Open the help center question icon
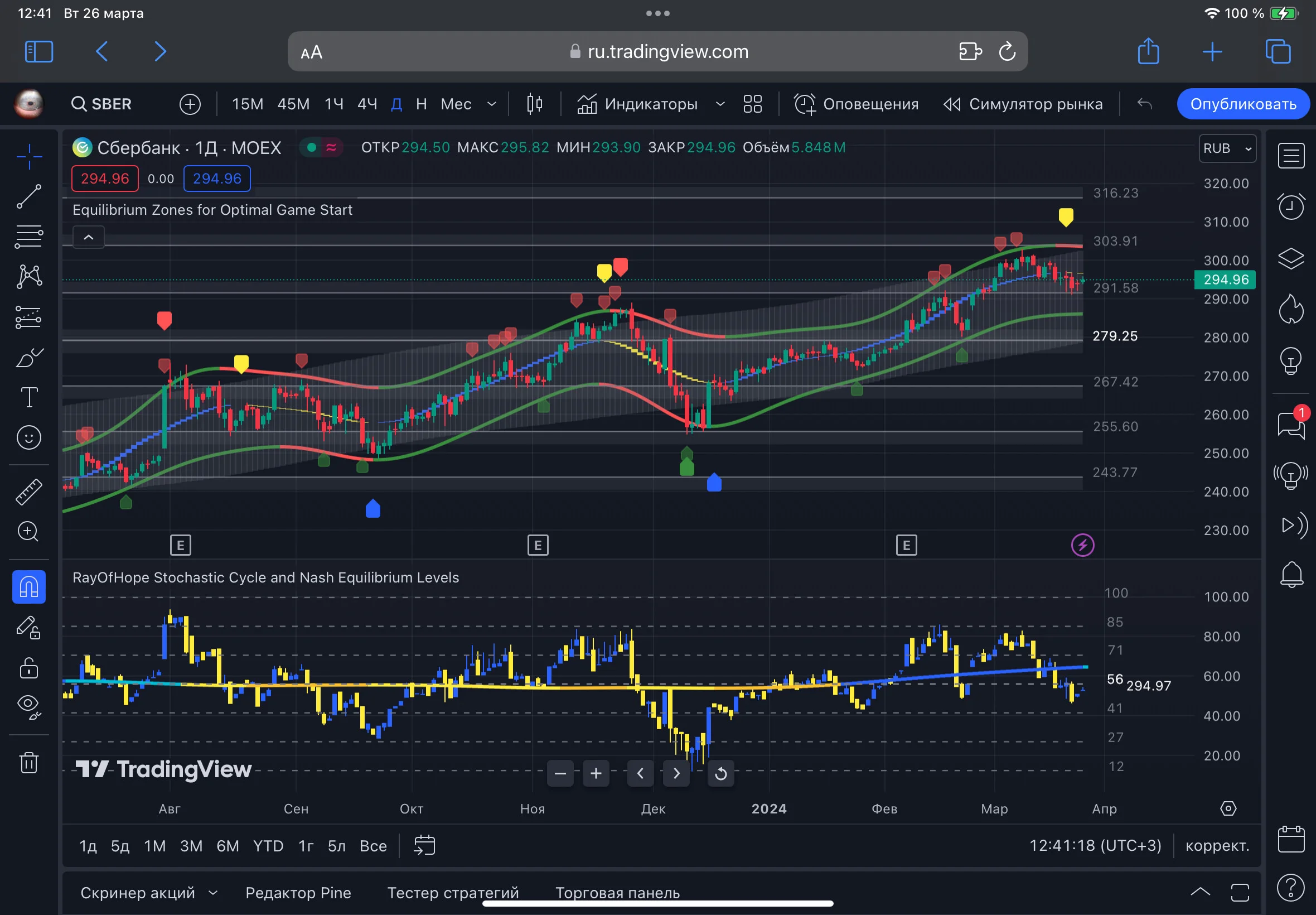This screenshot has width=1316, height=915. 1291,888
